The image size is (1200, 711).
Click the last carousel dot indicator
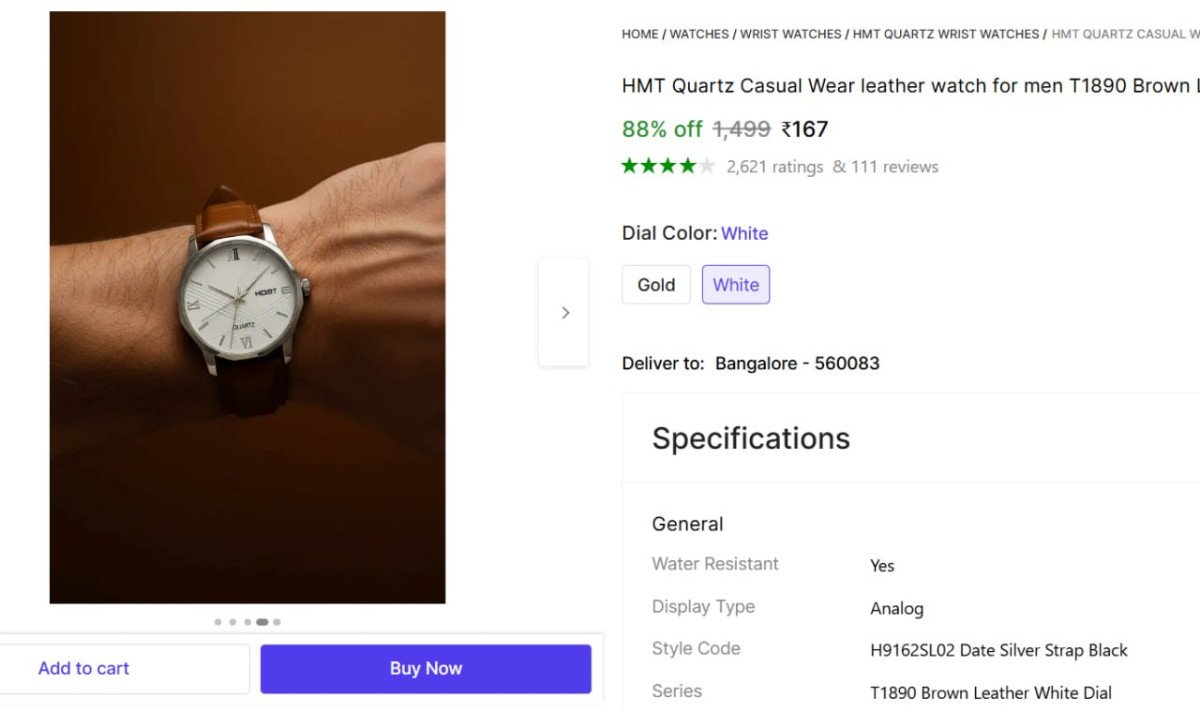(277, 621)
